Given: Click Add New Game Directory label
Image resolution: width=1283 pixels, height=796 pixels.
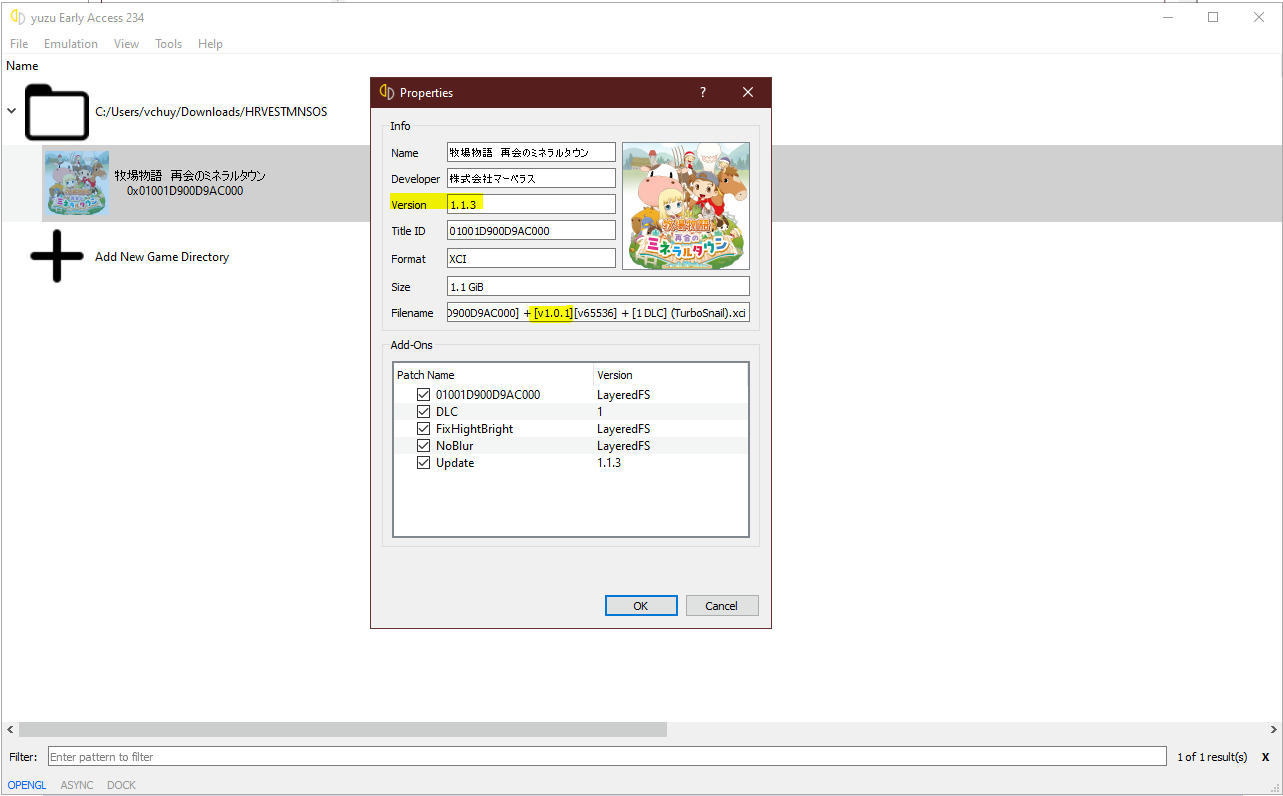Looking at the screenshot, I should 162,257.
